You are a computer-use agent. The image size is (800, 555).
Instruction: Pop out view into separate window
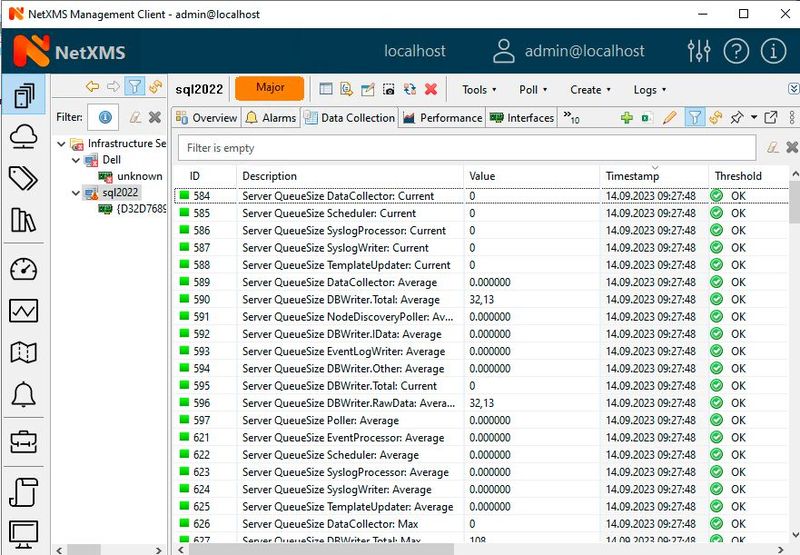(x=771, y=118)
